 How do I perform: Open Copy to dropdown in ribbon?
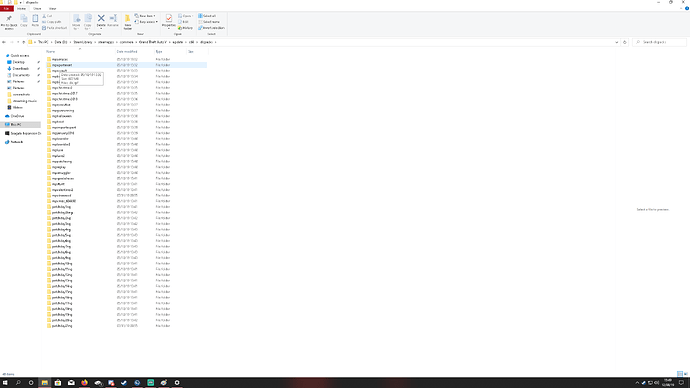point(88,22)
